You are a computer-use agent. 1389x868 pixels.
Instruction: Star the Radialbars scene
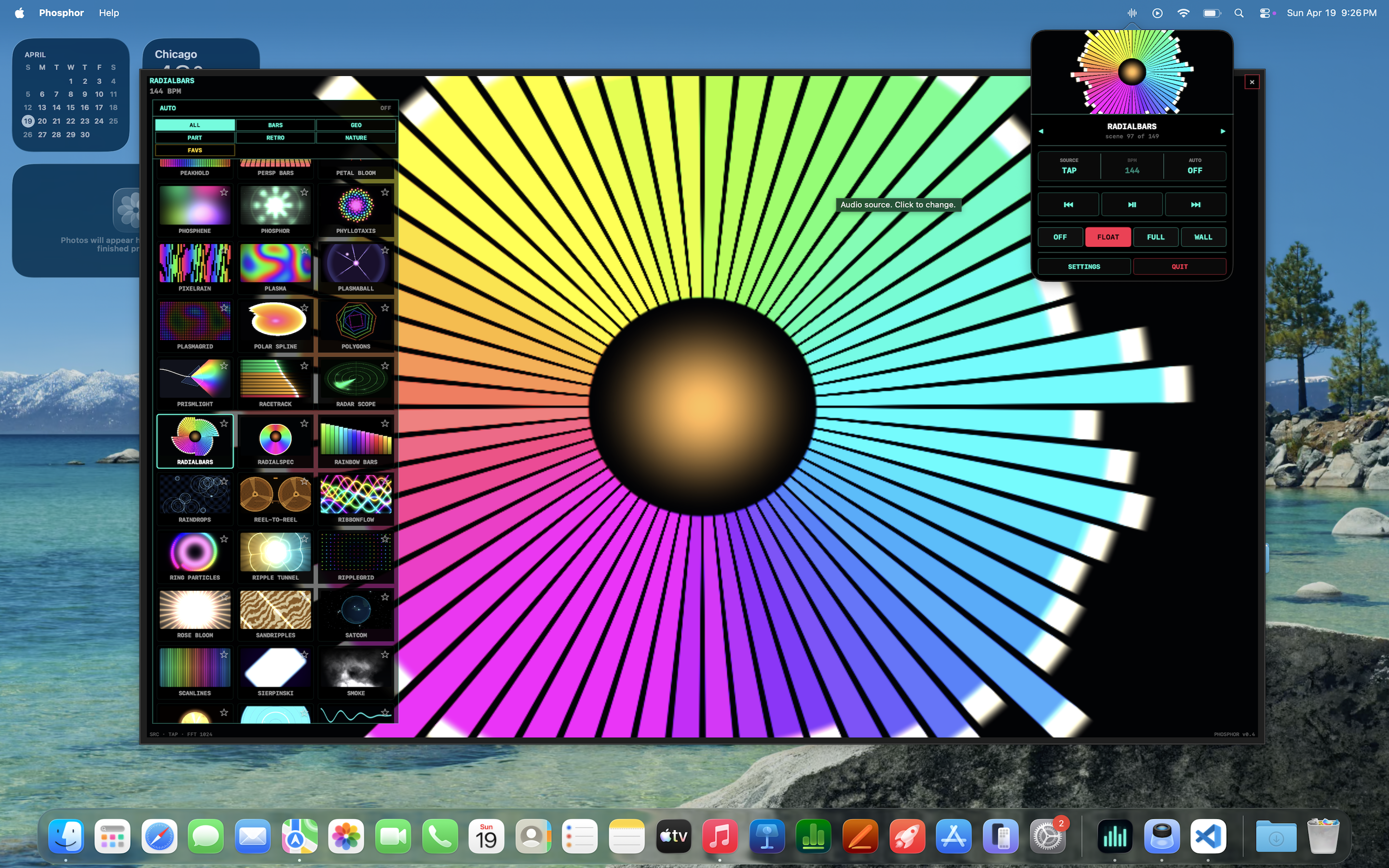click(224, 424)
